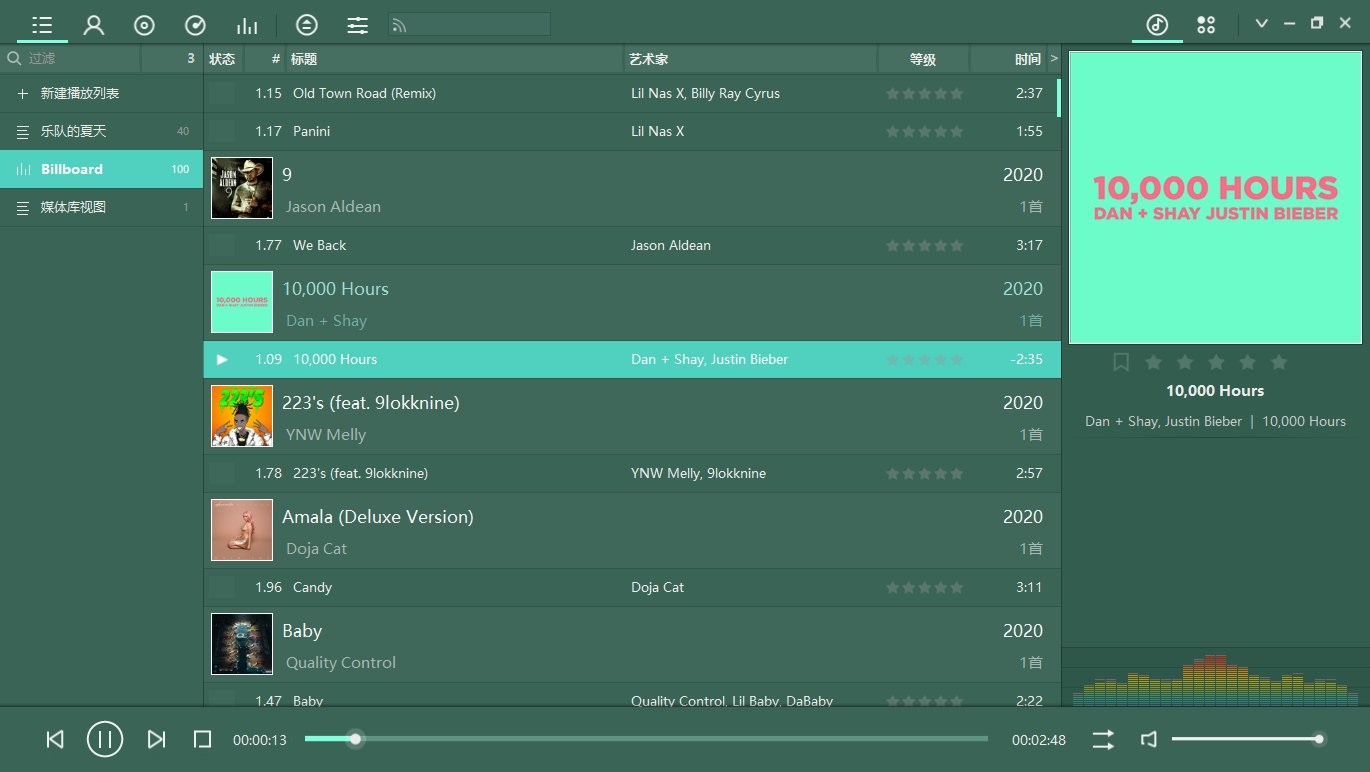Image resolution: width=1370 pixels, height=772 pixels.
Task: Click the statistics bar chart icon
Action: 247,24
